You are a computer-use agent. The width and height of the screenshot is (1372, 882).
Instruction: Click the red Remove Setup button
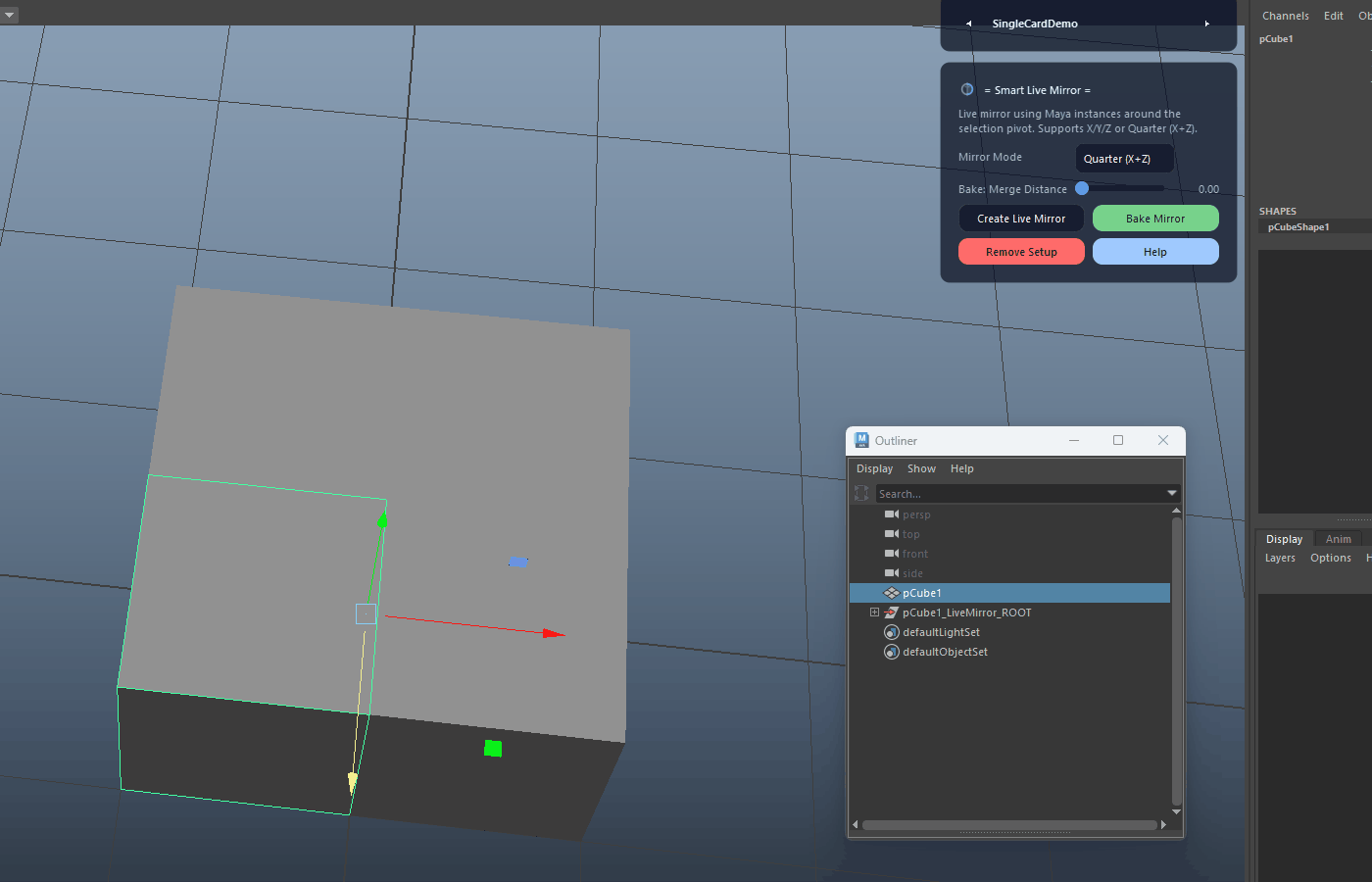[x=1021, y=252]
